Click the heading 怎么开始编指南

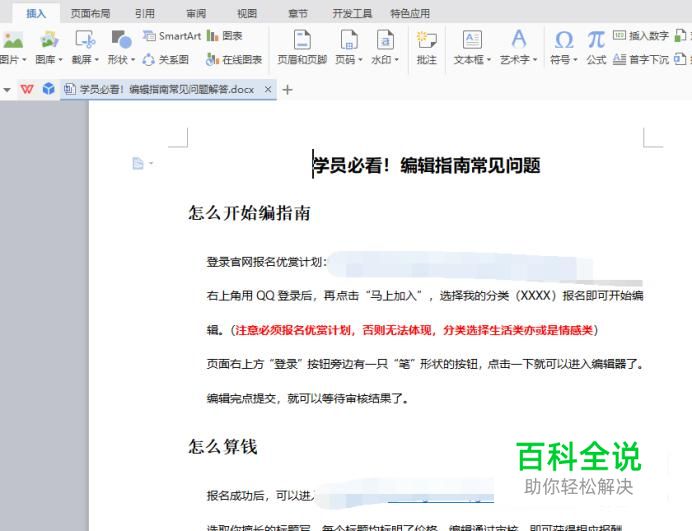[249, 213]
